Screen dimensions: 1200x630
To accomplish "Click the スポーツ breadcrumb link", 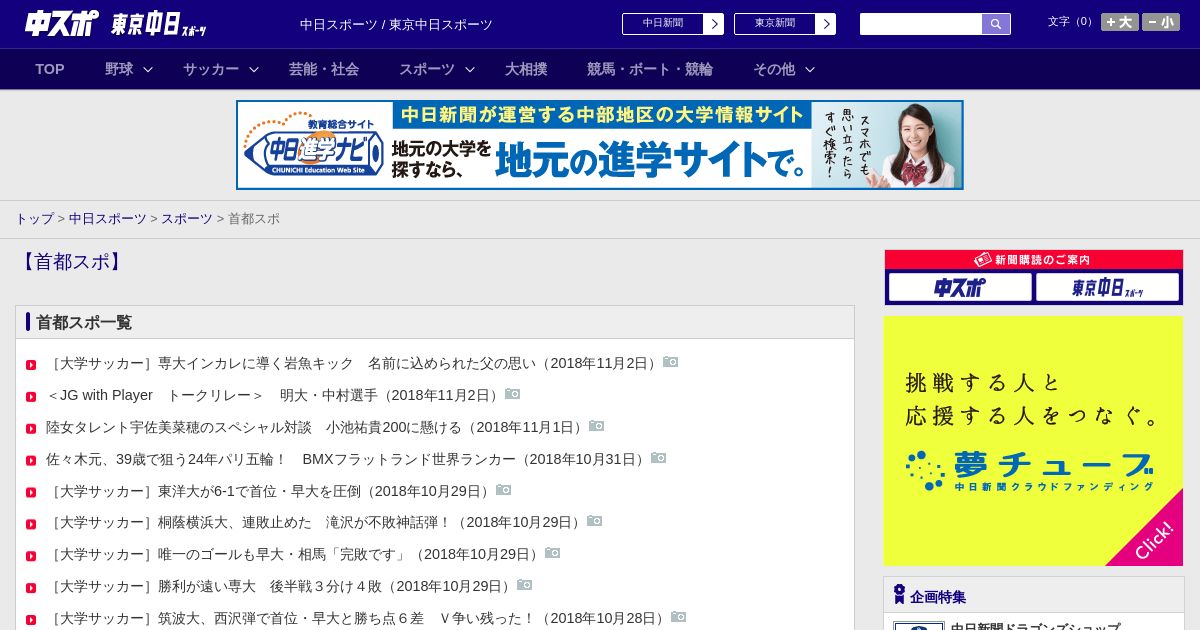I will (x=187, y=218).
